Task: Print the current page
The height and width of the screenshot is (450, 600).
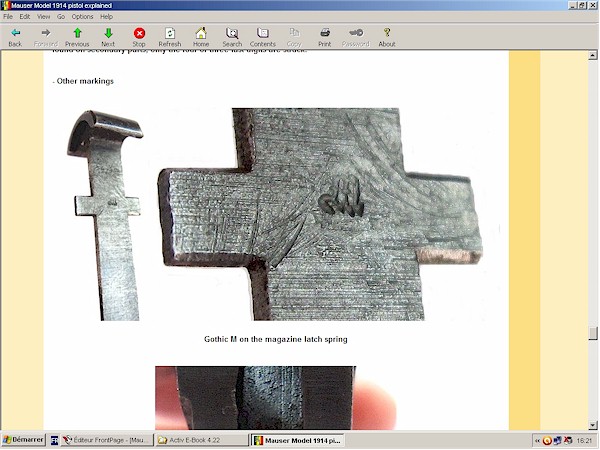Action: [324, 37]
